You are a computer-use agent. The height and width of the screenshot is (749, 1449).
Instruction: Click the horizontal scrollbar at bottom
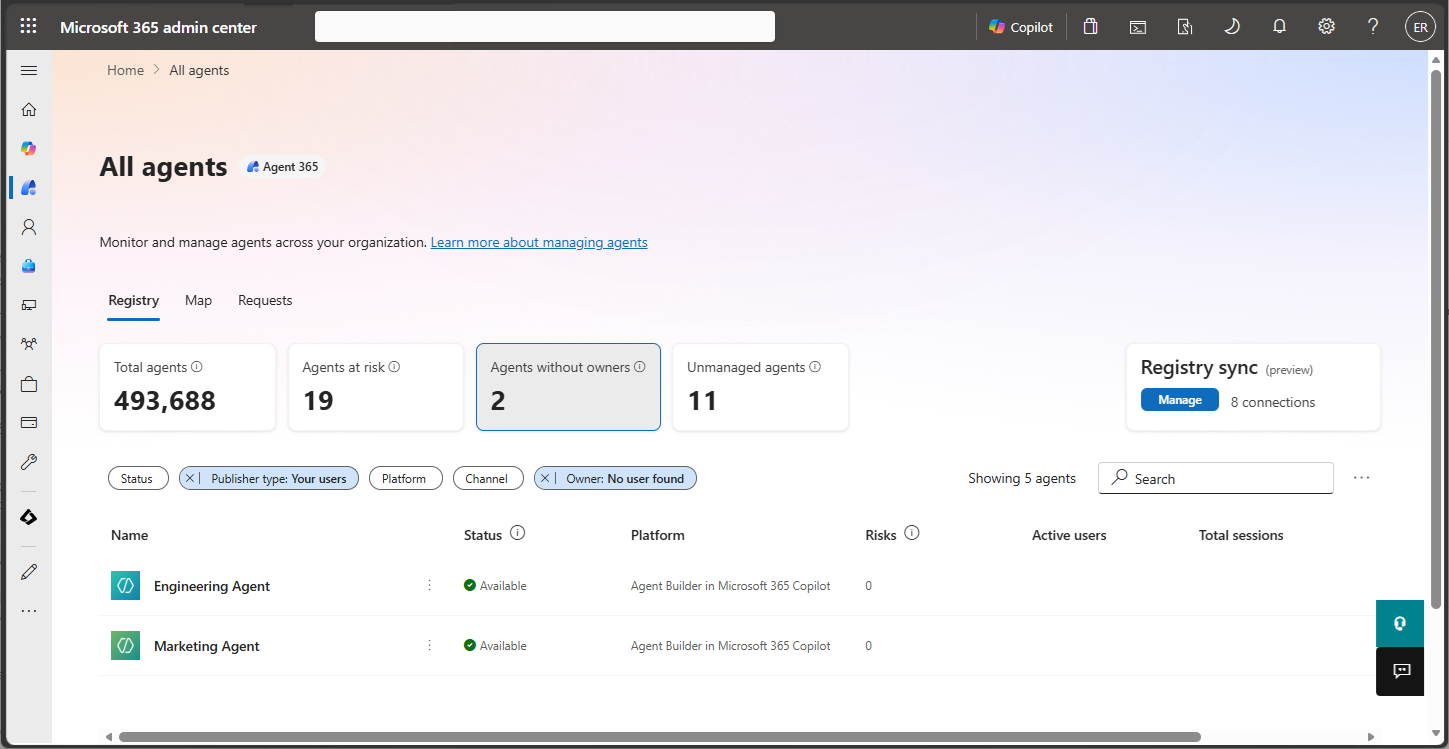[x=660, y=737]
